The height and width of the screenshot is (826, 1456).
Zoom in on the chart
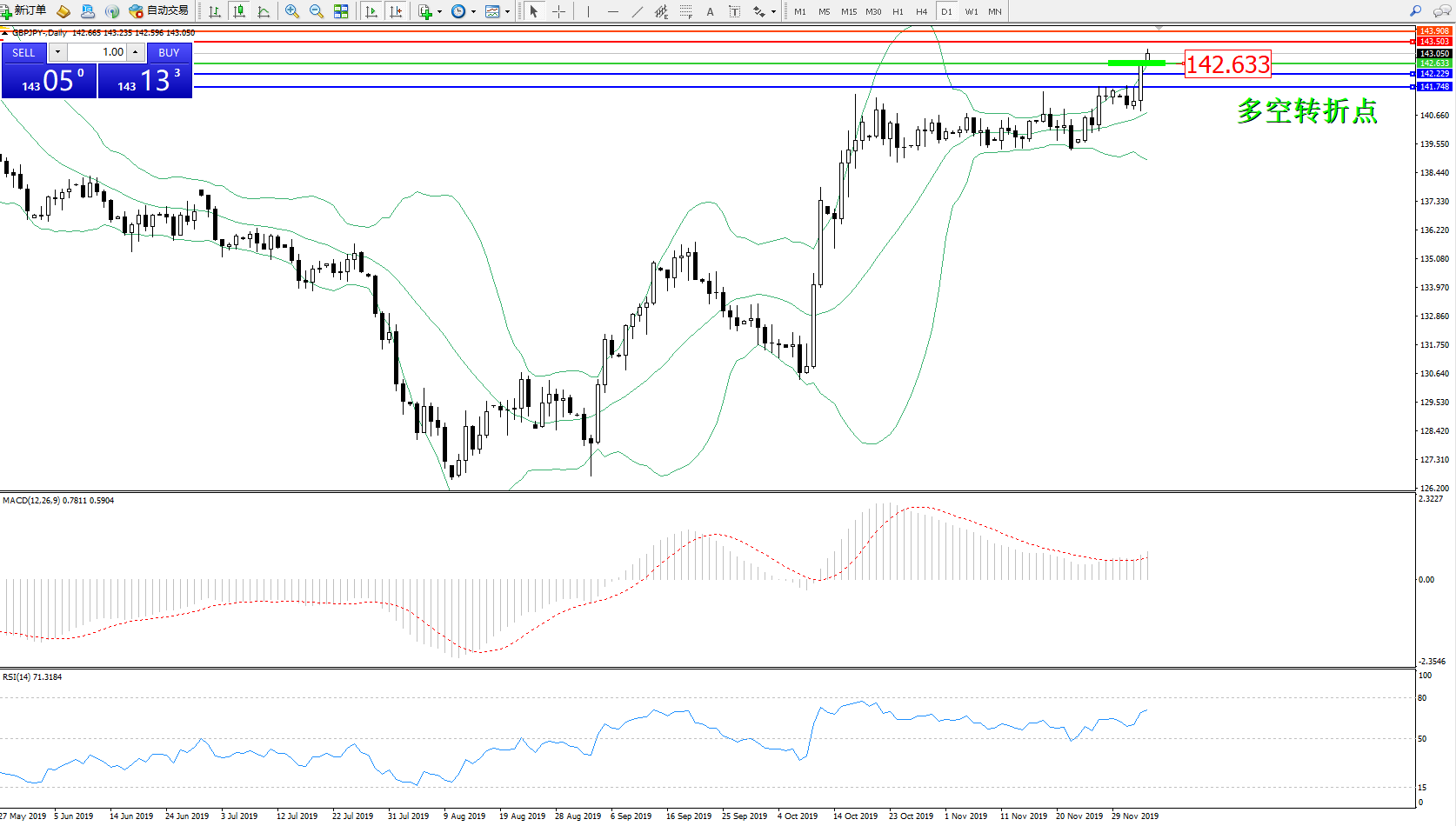292,11
